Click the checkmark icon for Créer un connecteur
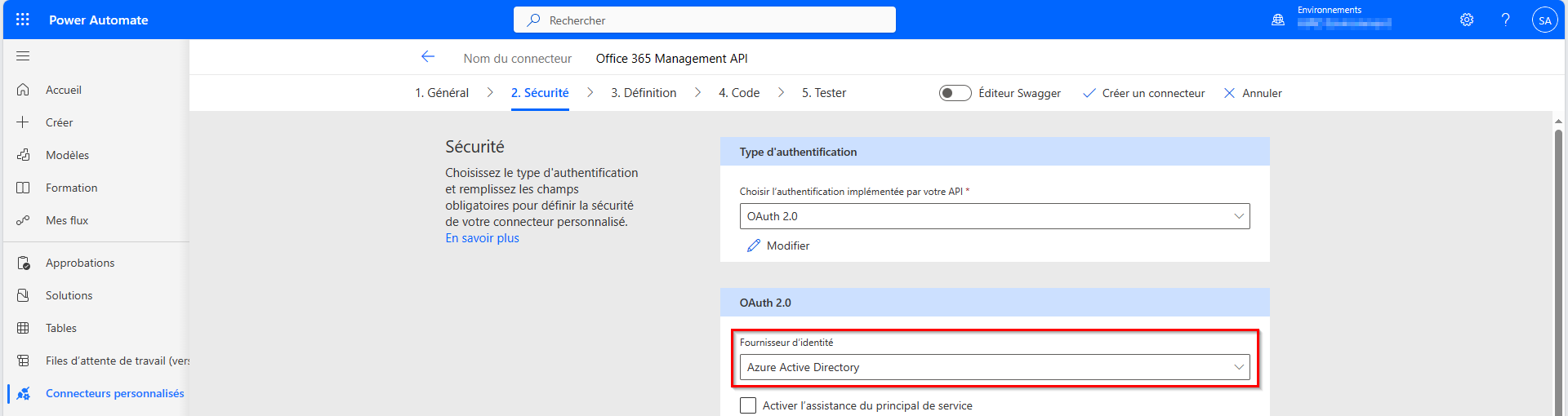Screen dimensions: 1568x416 pos(1089,93)
